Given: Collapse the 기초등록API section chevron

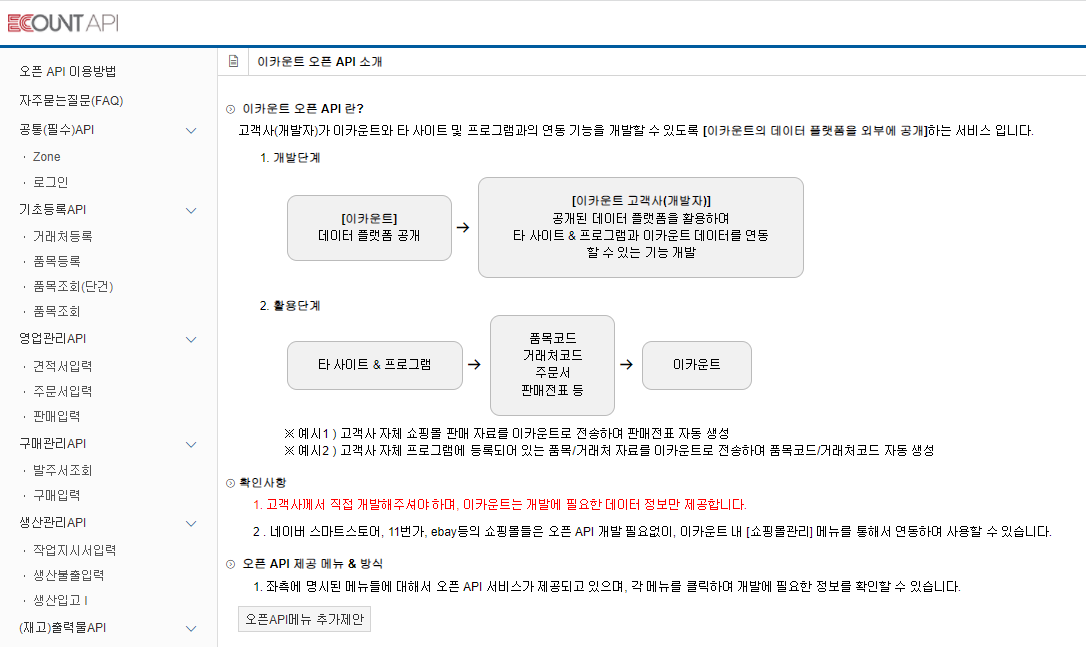Looking at the screenshot, I should coord(191,210).
